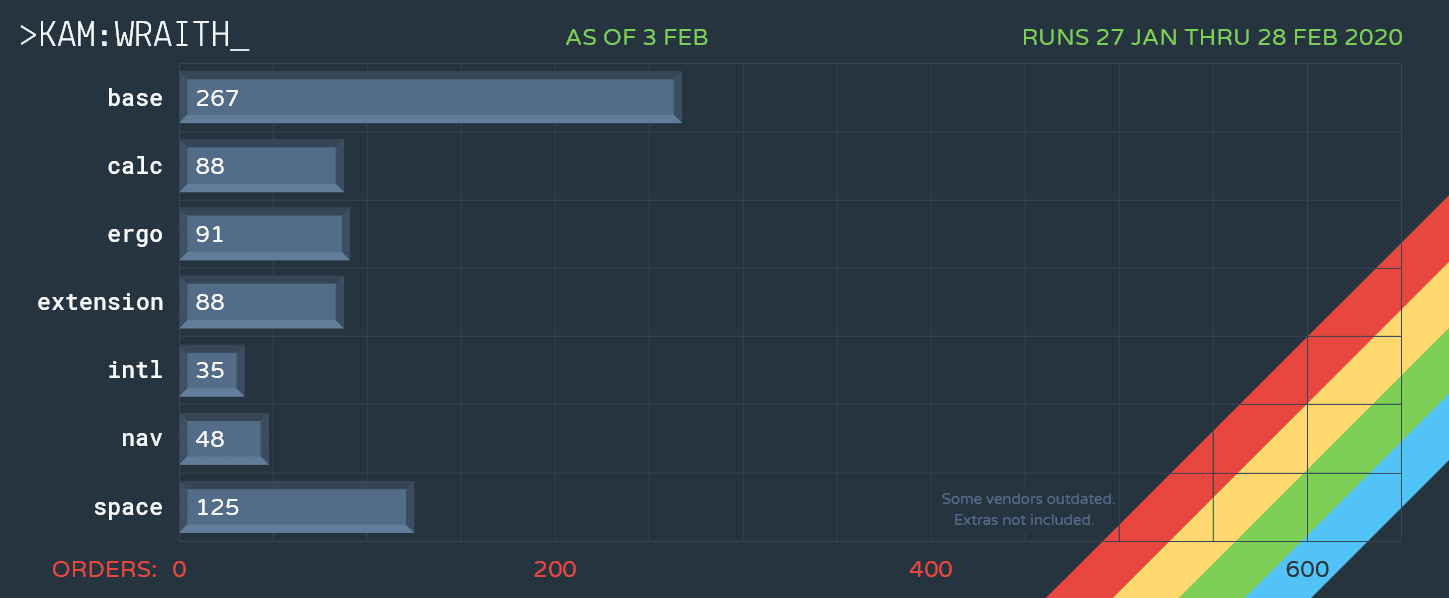This screenshot has height=598, width=1449.
Task: Click the nav bar showing 48
Action: point(224,439)
